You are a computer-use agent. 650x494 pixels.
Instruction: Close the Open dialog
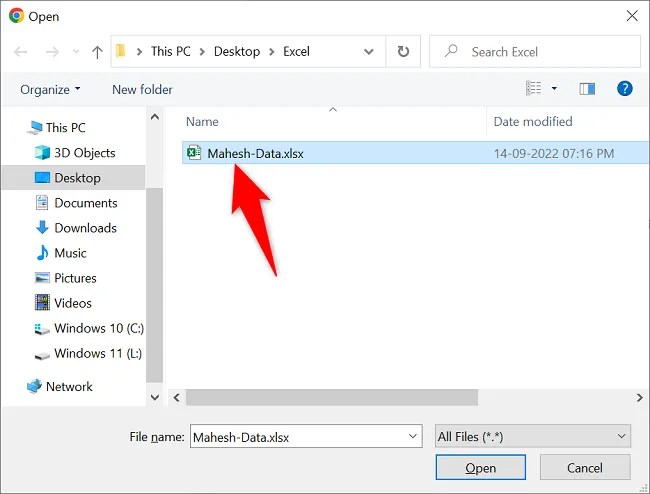[x=632, y=16]
